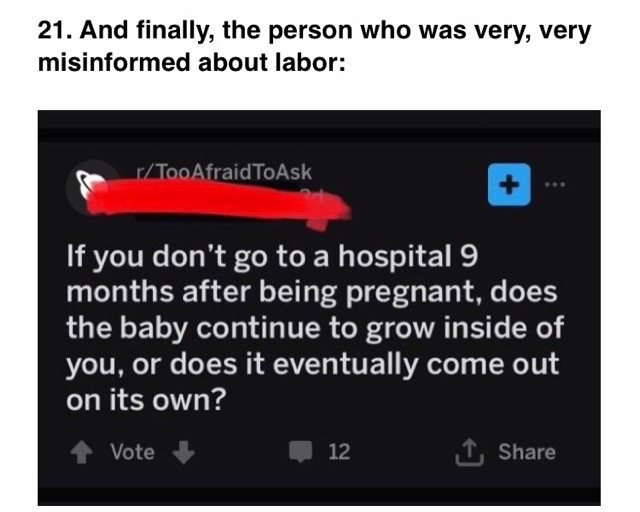Click the embedded Reddit screenshot image
The height and width of the screenshot is (512, 640).
click(x=319, y=308)
